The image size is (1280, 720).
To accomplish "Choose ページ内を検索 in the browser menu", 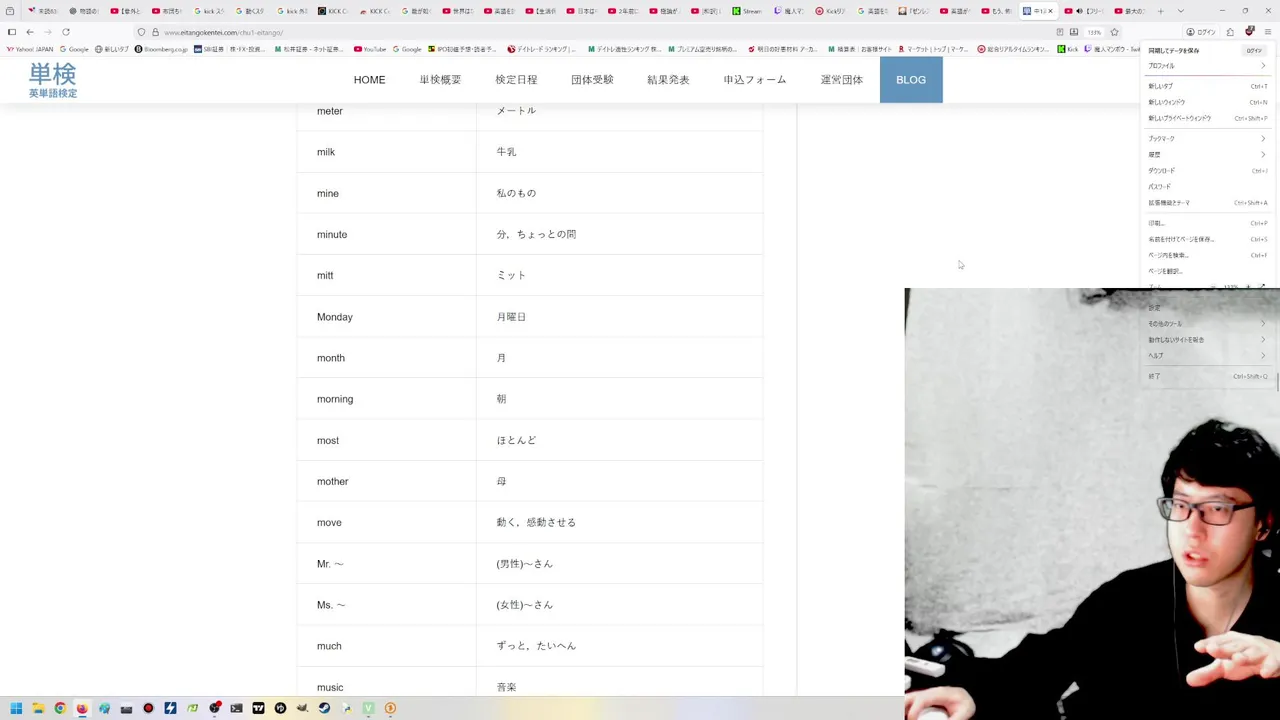I will [1206, 255].
